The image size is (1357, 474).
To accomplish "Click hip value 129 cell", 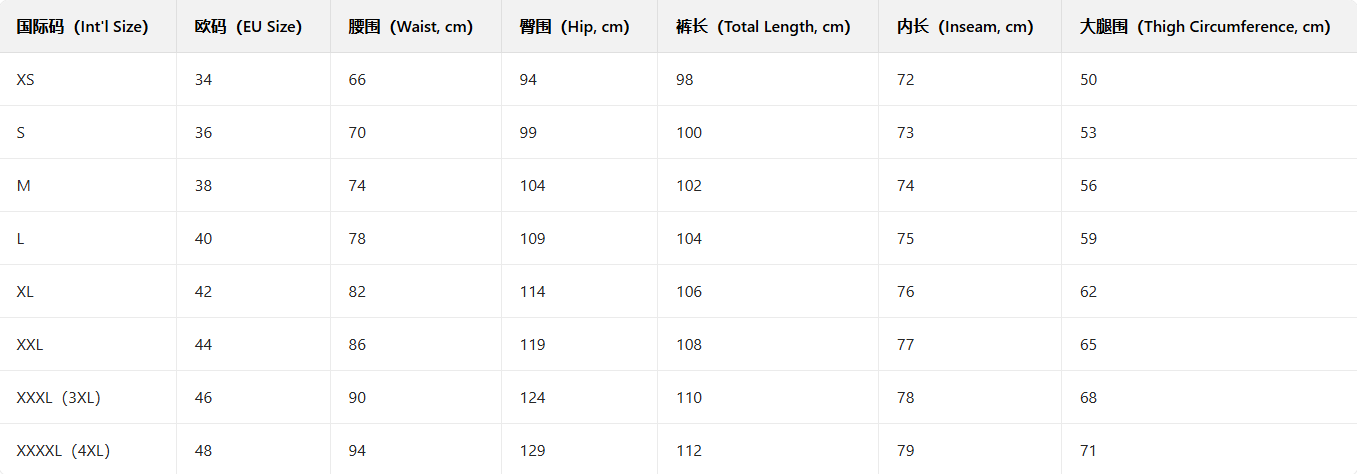I will pyautogui.click(x=532, y=451).
